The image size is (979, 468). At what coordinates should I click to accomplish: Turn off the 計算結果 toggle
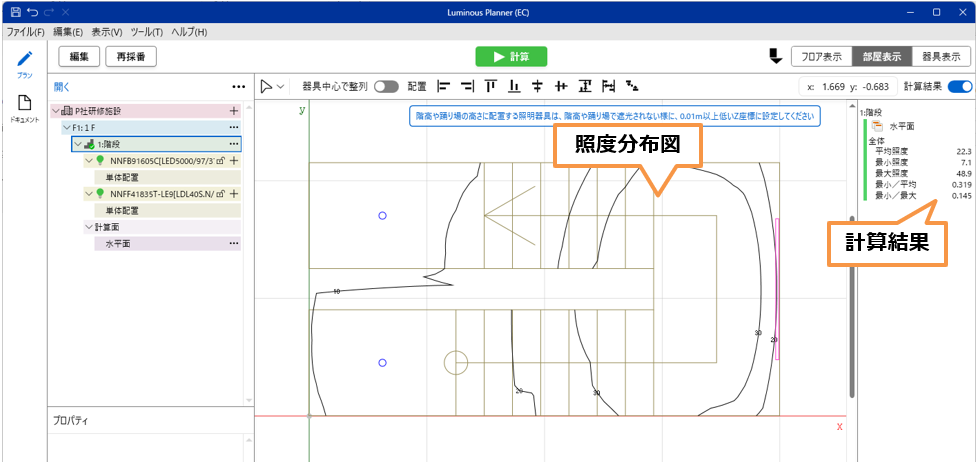click(959, 86)
